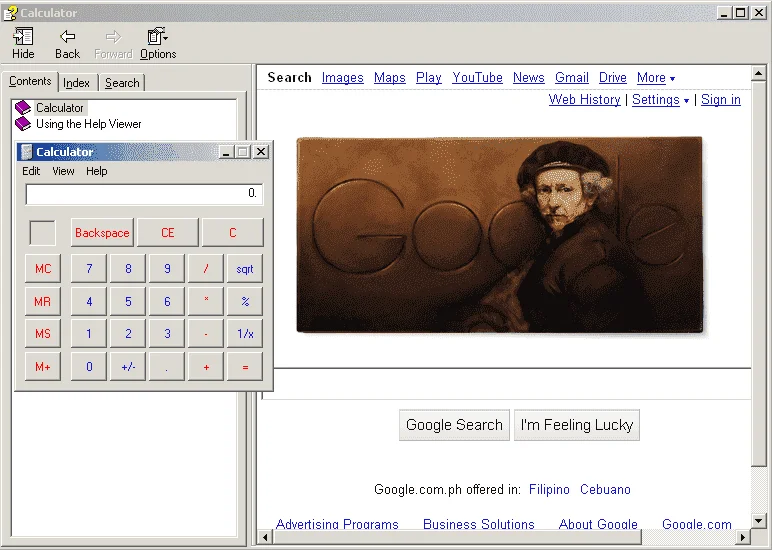
Task: Click the 8 key on Calculator
Action: pyautogui.click(x=128, y=268)
